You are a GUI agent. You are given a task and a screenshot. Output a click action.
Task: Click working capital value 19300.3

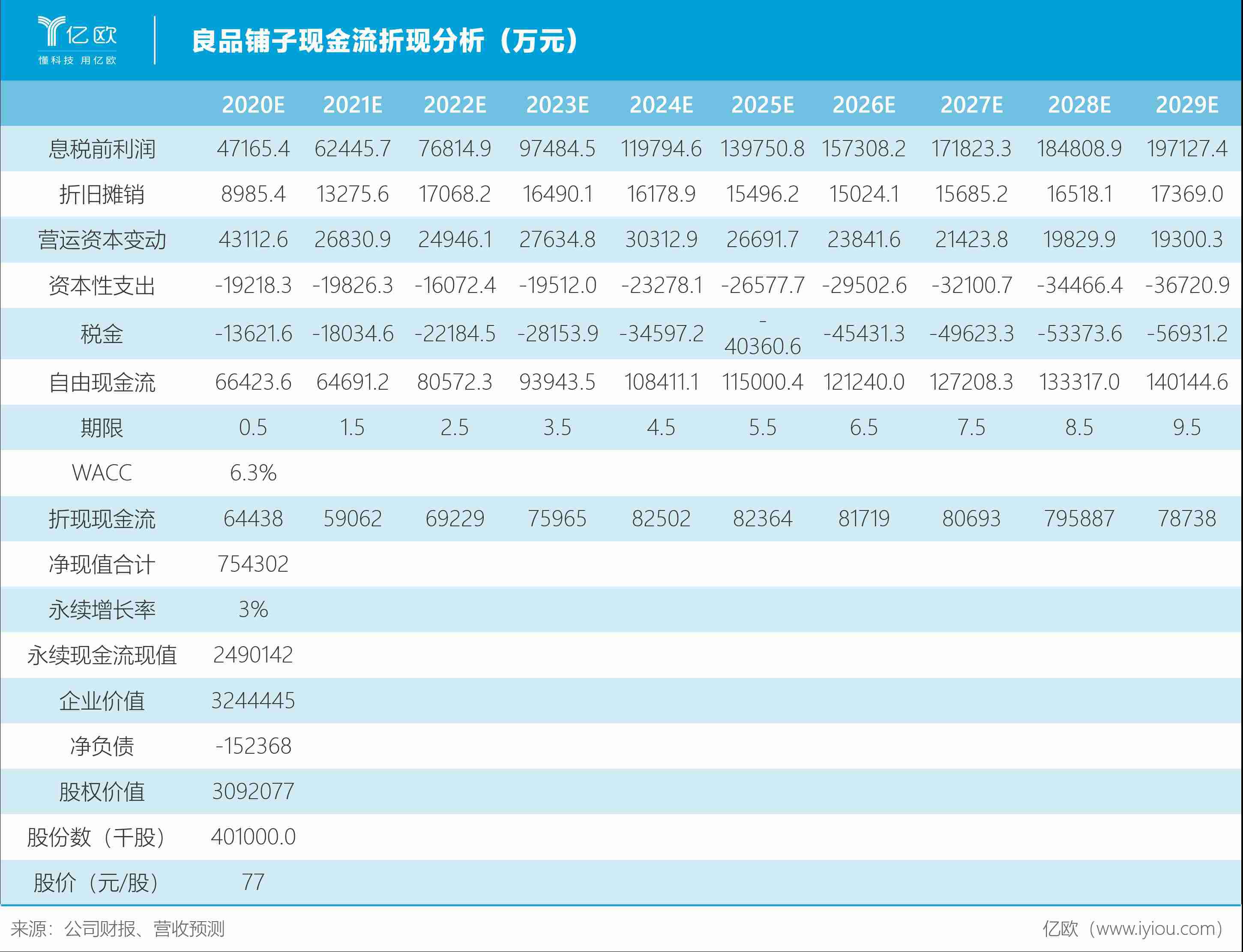point(1186,239)
